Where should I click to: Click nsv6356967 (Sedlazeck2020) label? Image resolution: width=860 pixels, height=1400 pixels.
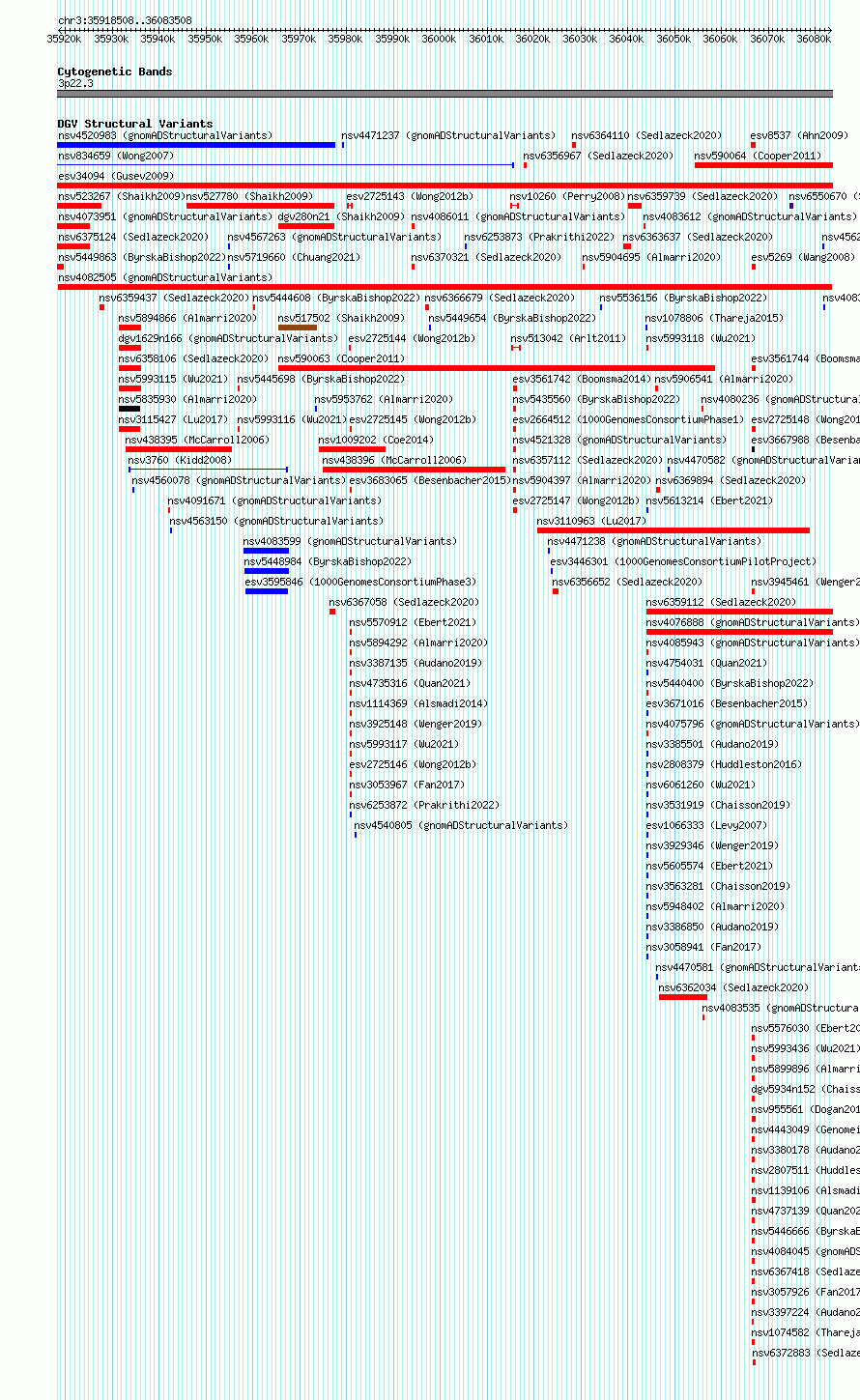pos(598,156)
